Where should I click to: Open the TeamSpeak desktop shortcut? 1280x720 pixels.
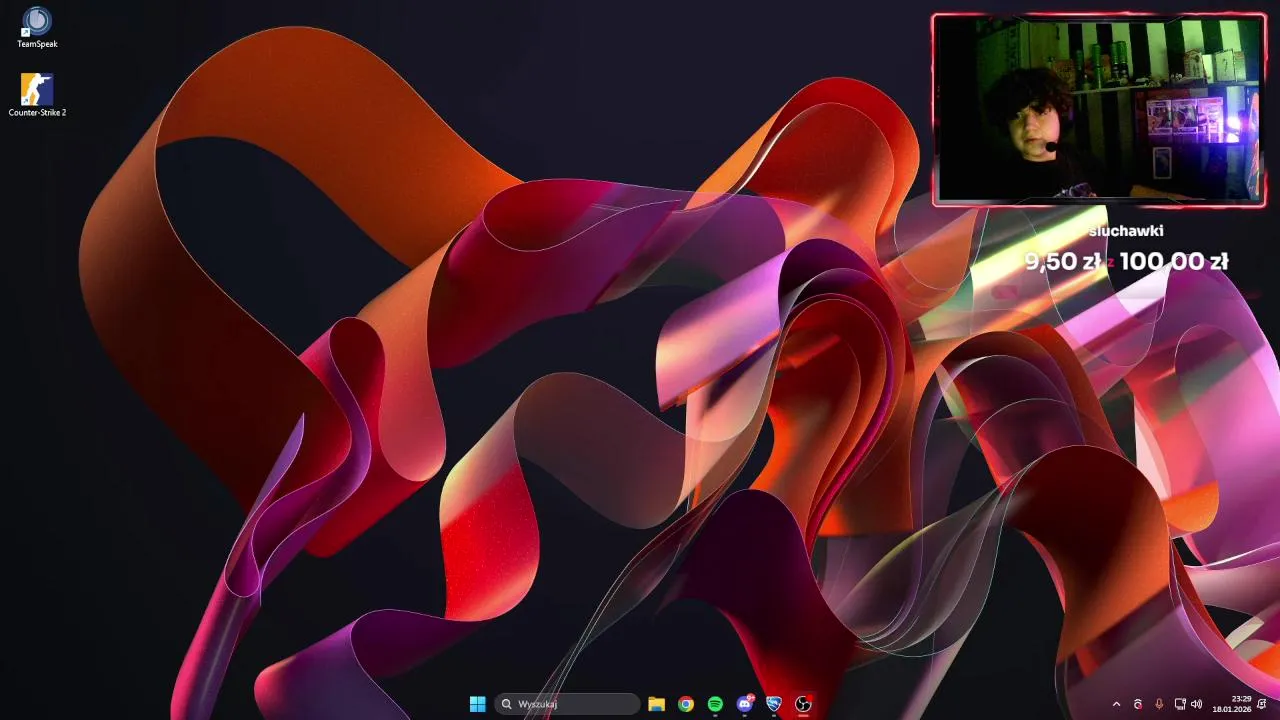pyautogui.click(x=37, y=27)
